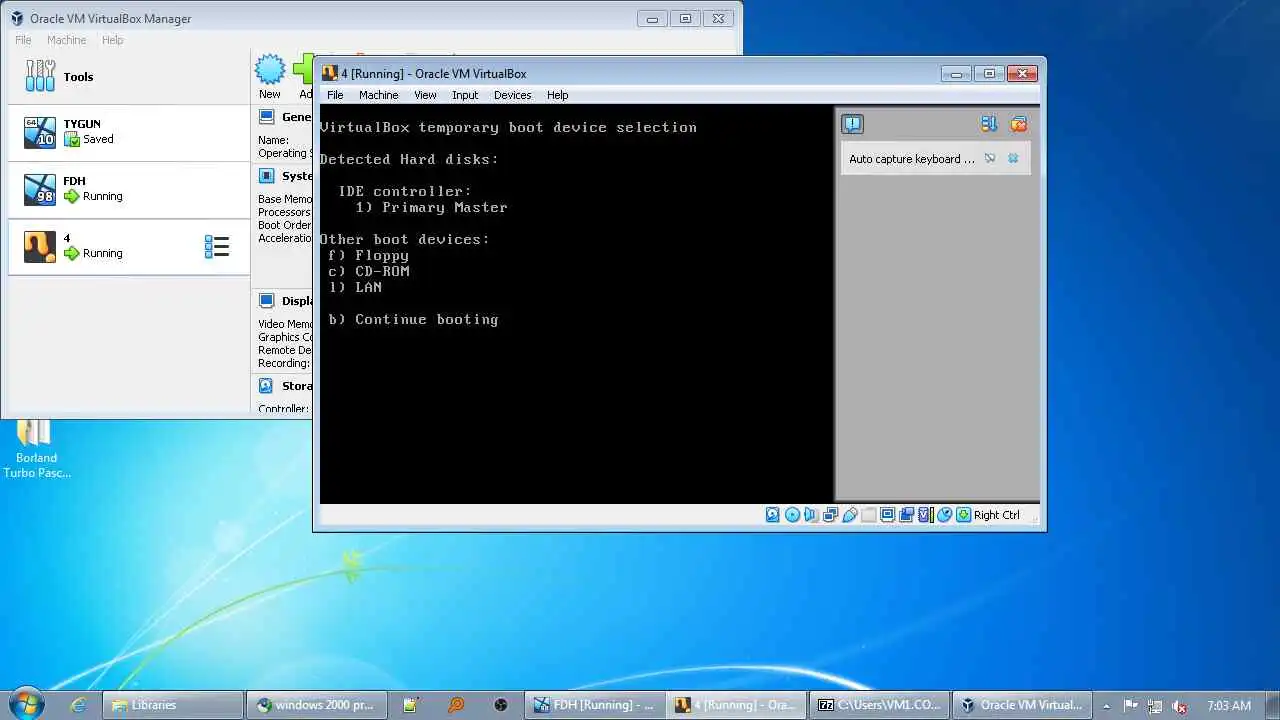Viewport: 1280px width, 720px height.
Task: Open the hard disk activity status icon
Action: [772, 515]
